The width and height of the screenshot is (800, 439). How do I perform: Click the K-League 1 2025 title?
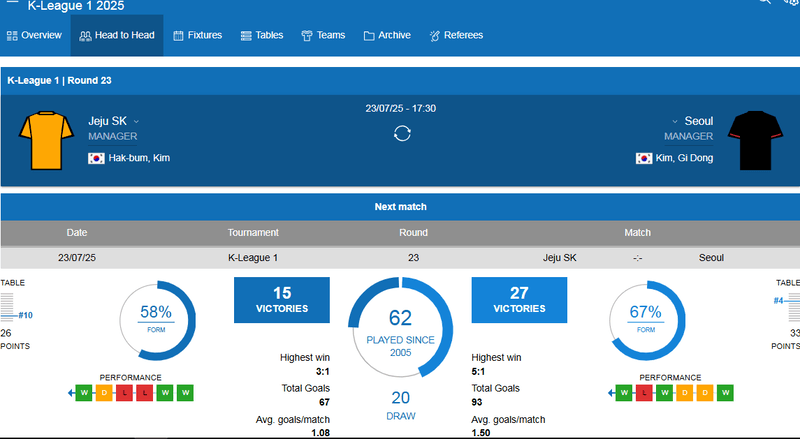pos(76,6)
